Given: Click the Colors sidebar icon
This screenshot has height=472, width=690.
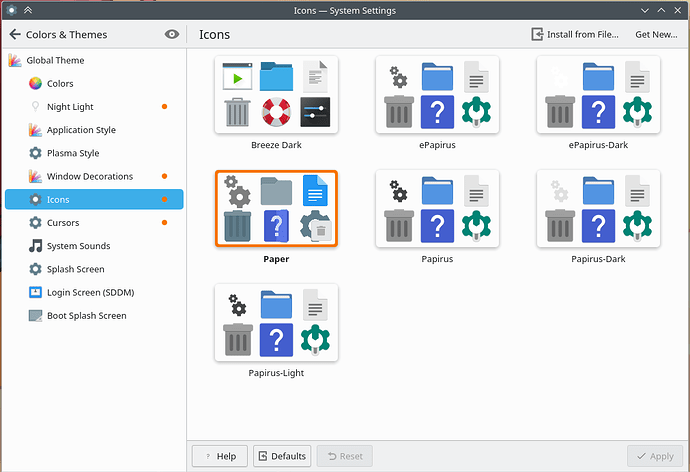Looking at the screenshot, I should pyautogui.click(x=35, y=84).
